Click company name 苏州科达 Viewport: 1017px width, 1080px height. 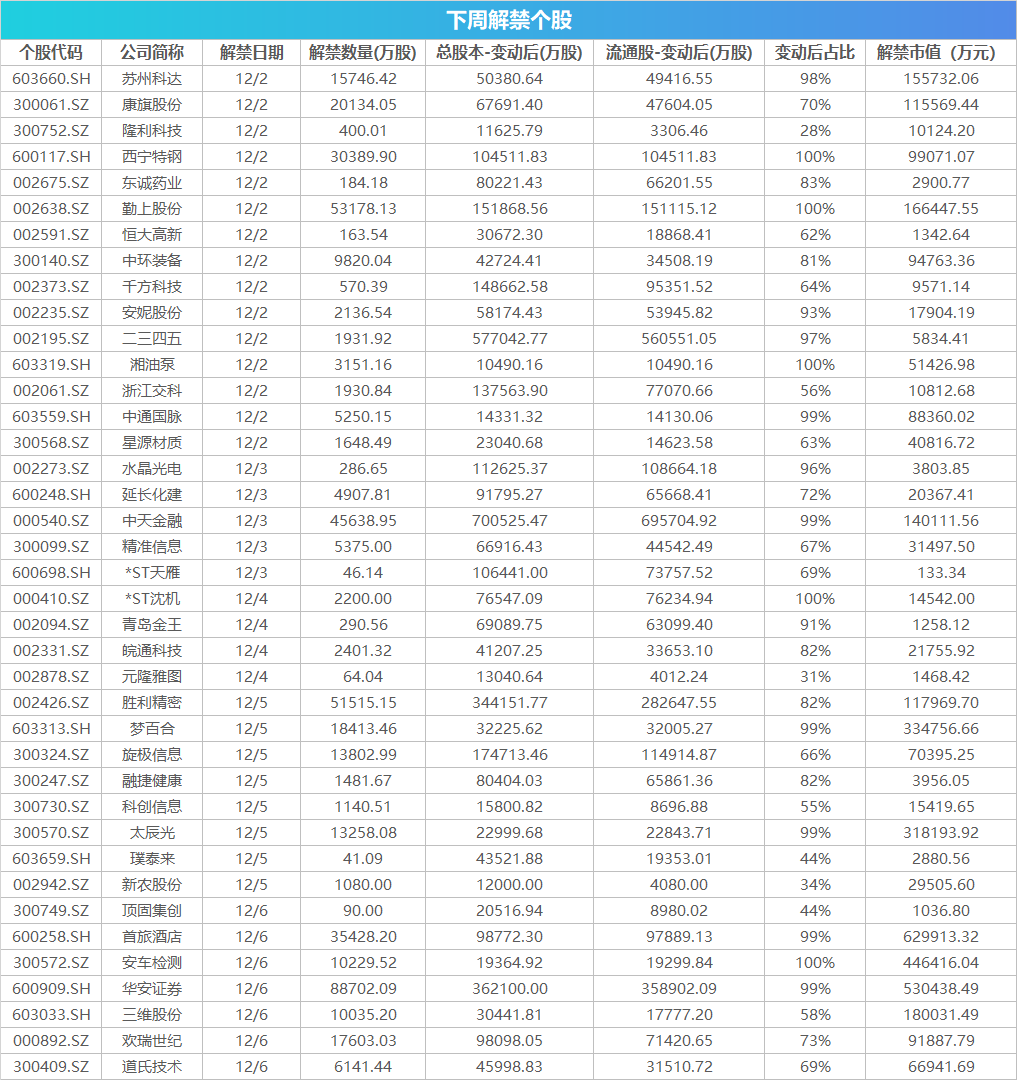pos(152,79)
